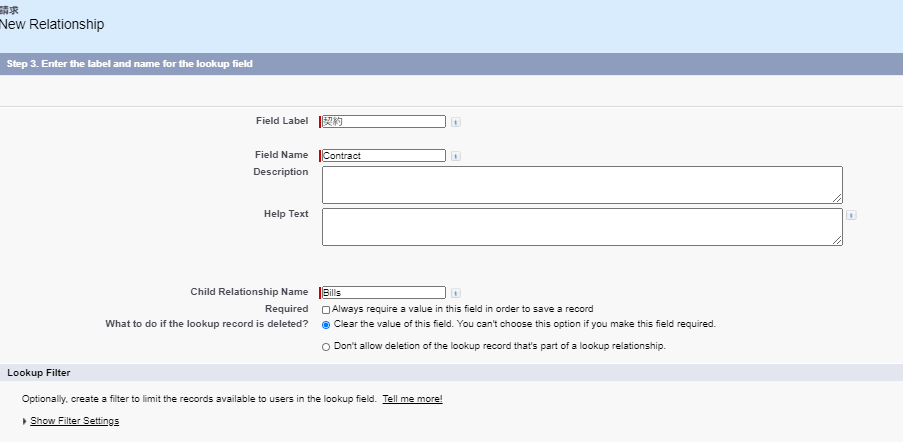Click the Help Text textarea resize corner
The width and height of the screenshot is (903, 442).
pyautogui.click(x=837, y=240)
